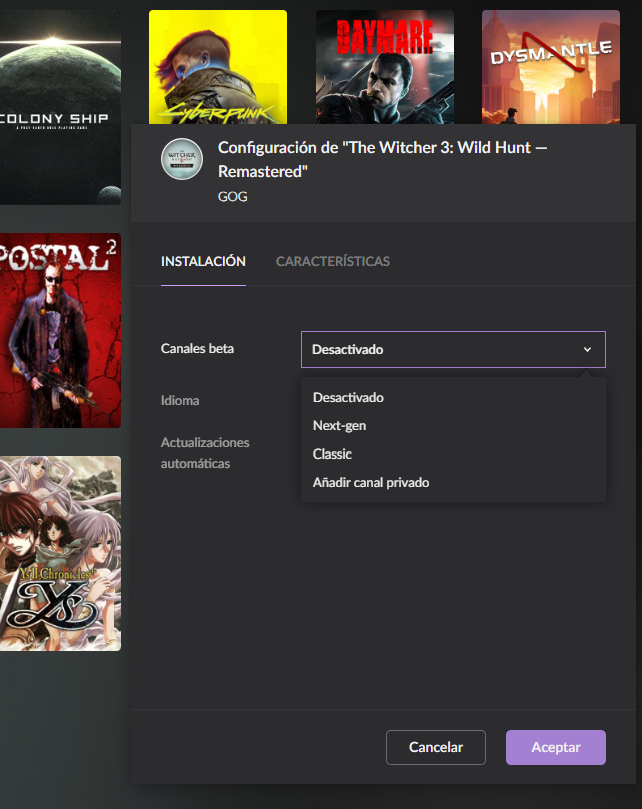Click the Cancelar button
Screen dimensions: 642x809
point(436,747)
